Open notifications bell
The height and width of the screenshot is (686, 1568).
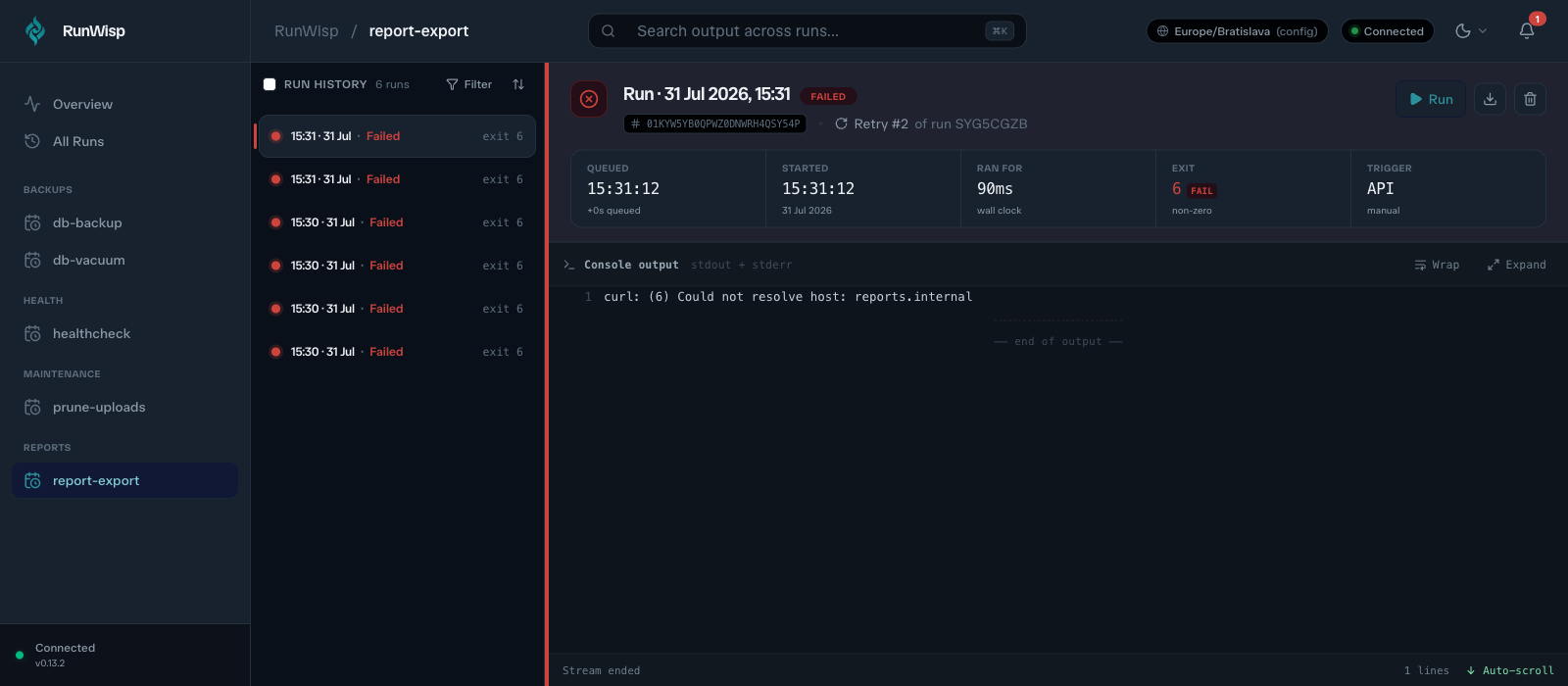coord(1527,31)
